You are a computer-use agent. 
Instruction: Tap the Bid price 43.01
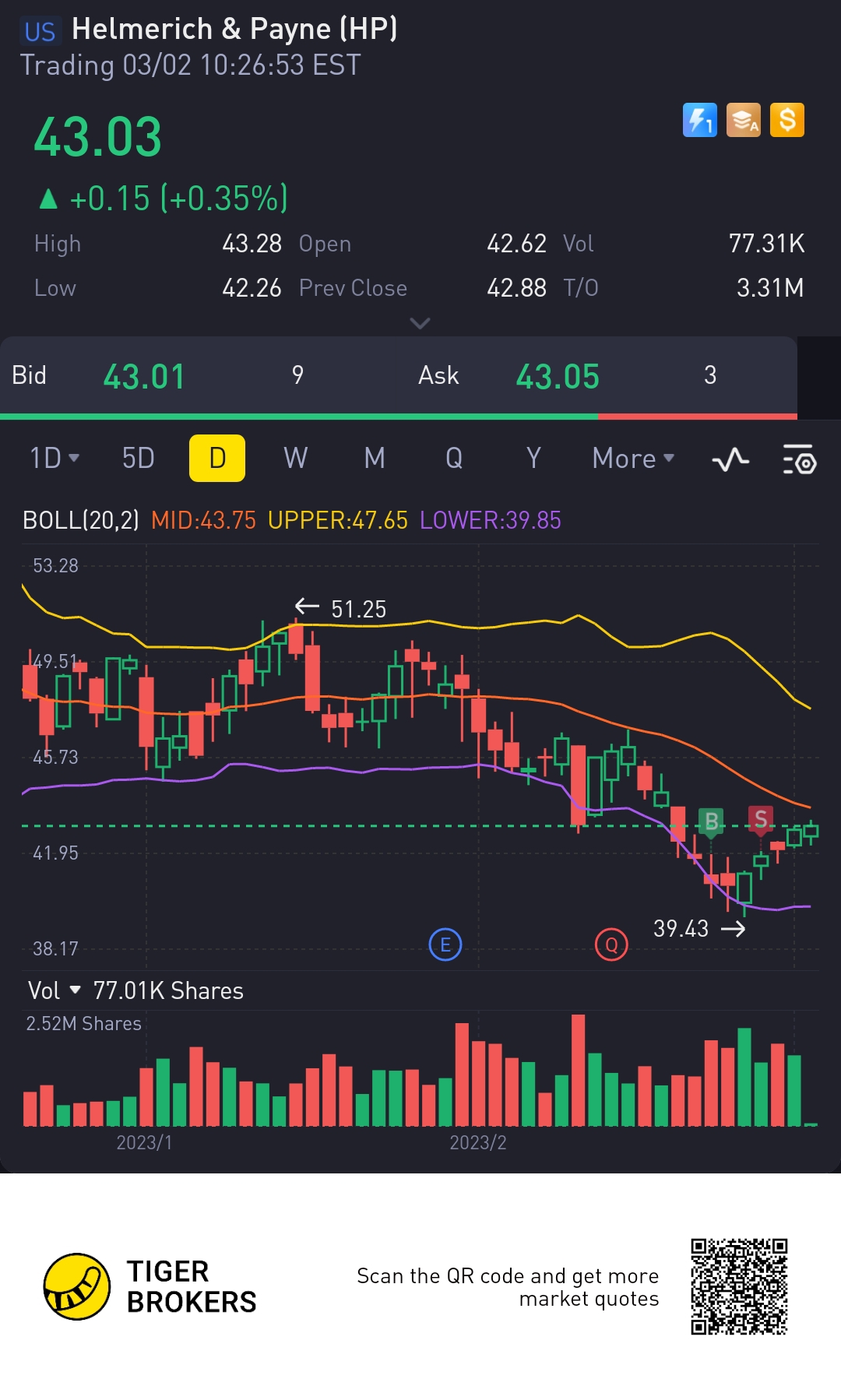144,377
